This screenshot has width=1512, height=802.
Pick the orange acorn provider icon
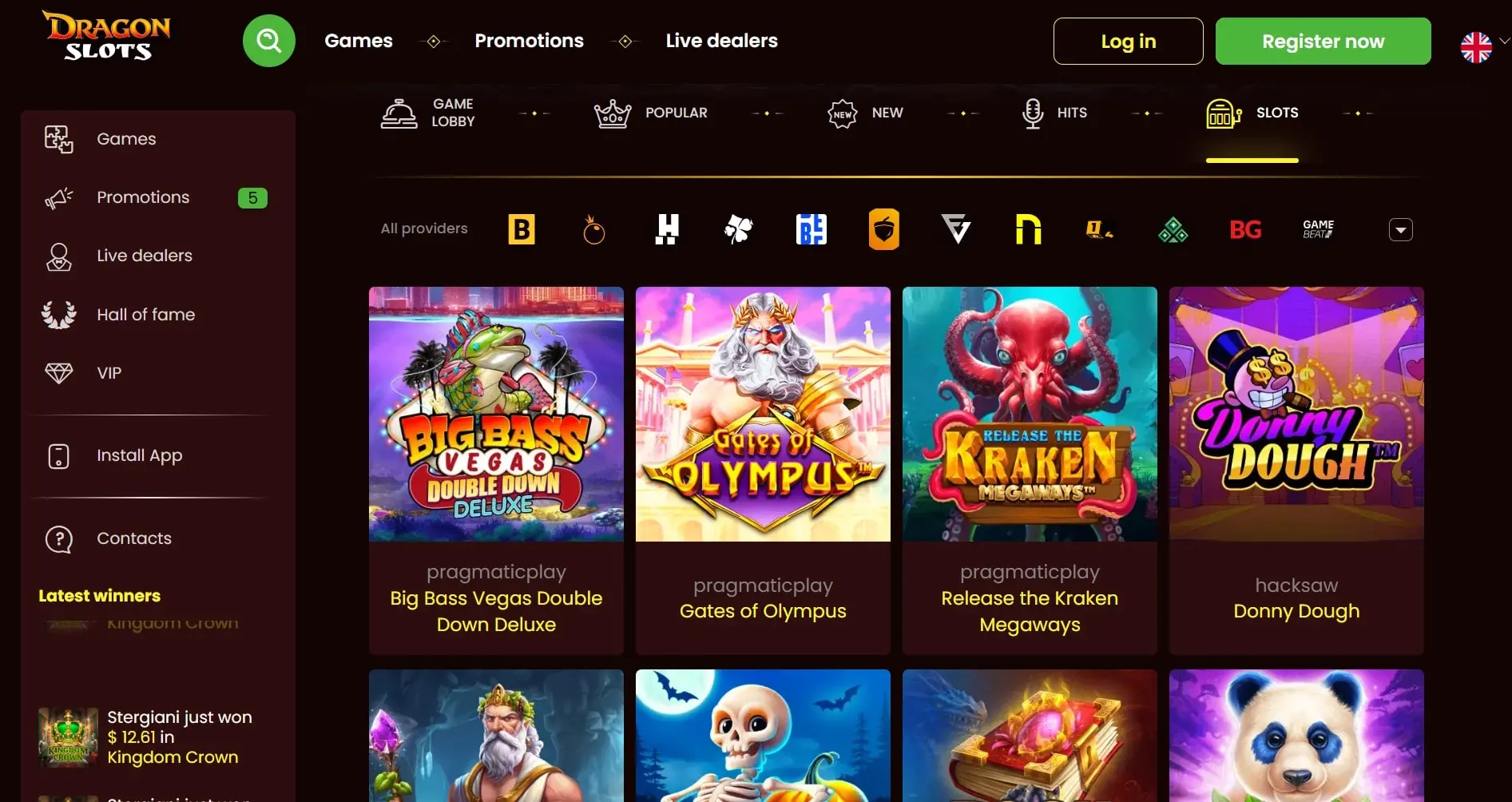(x=884, y=229)
